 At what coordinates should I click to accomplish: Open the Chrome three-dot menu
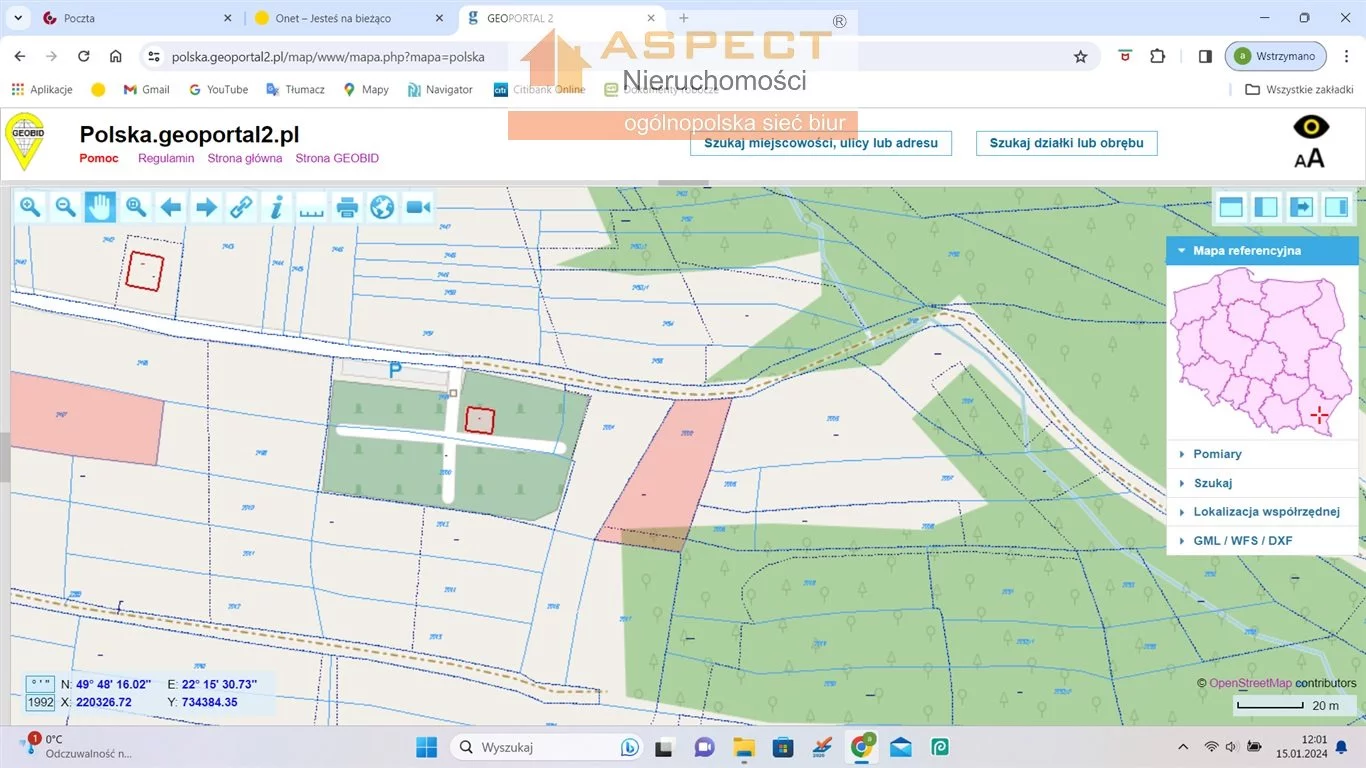(x=1345, y=57)
